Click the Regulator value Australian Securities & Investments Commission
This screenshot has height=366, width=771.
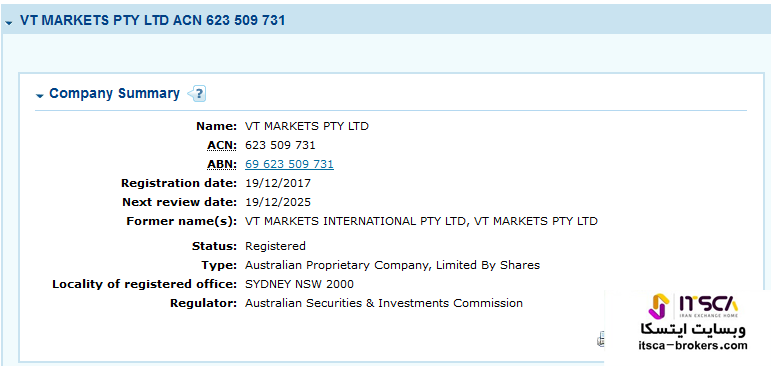click(x=384, y=304)
